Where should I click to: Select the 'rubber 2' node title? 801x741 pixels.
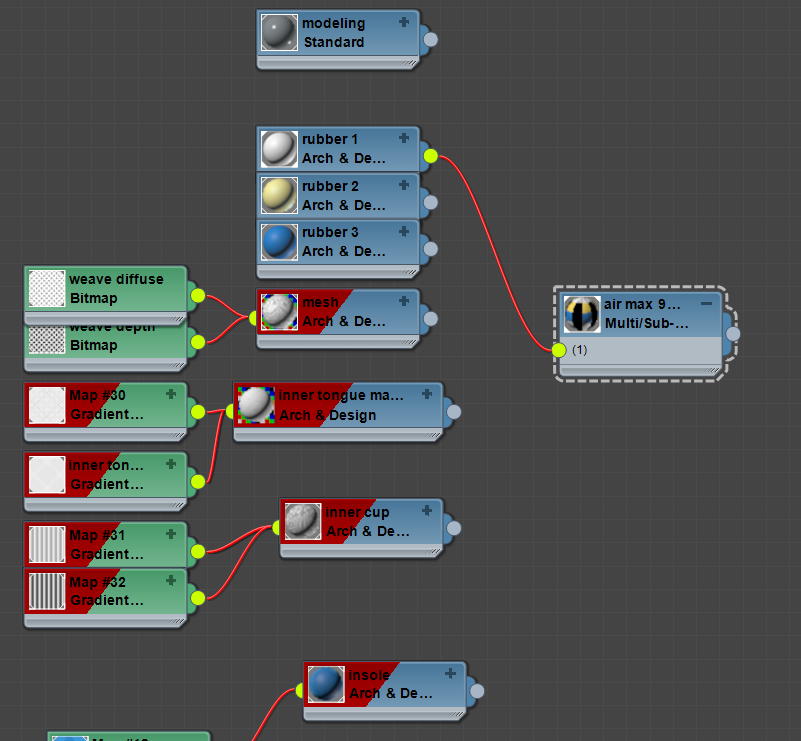331,186
